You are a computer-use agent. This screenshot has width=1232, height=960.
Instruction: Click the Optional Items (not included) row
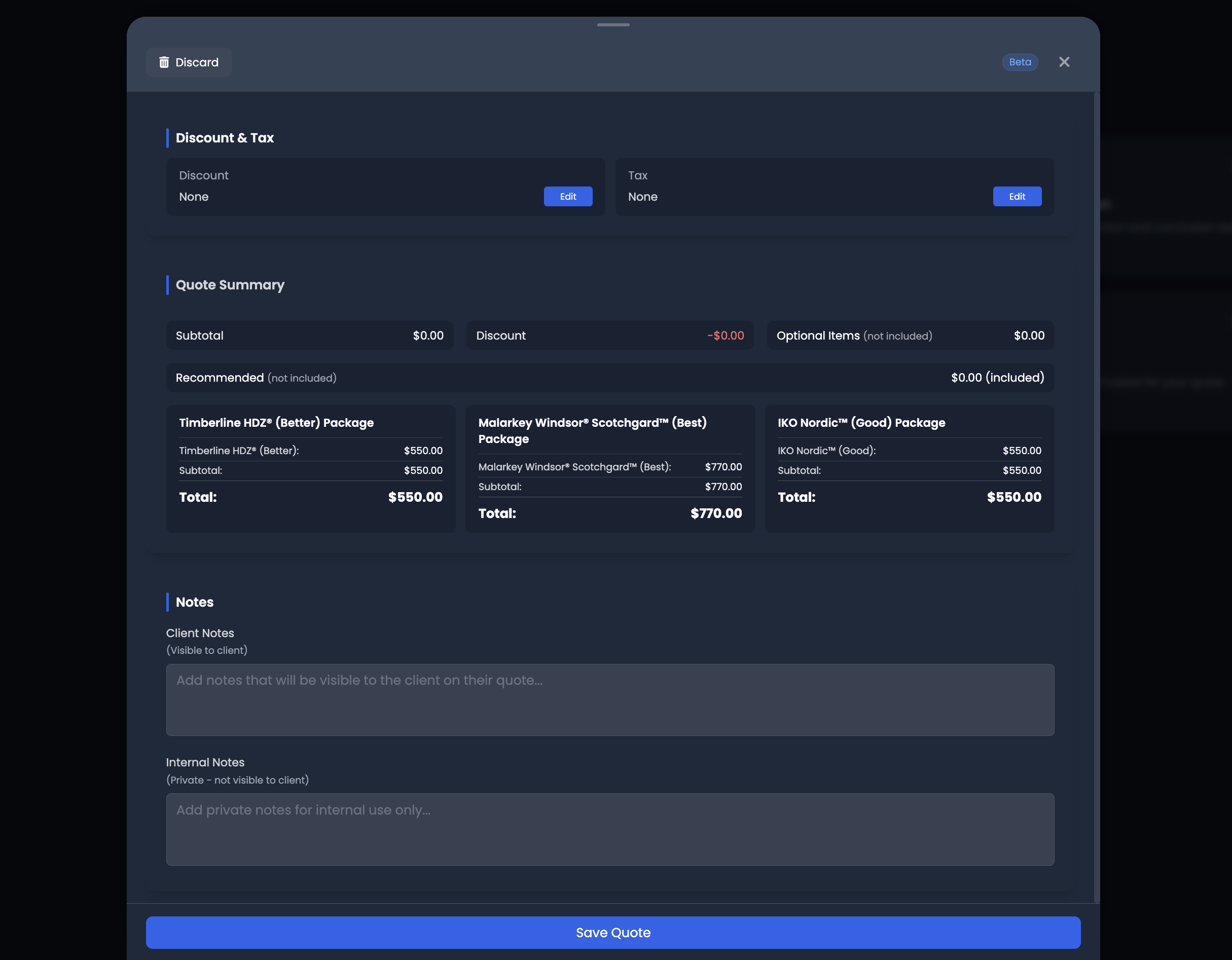click(911, 336)
